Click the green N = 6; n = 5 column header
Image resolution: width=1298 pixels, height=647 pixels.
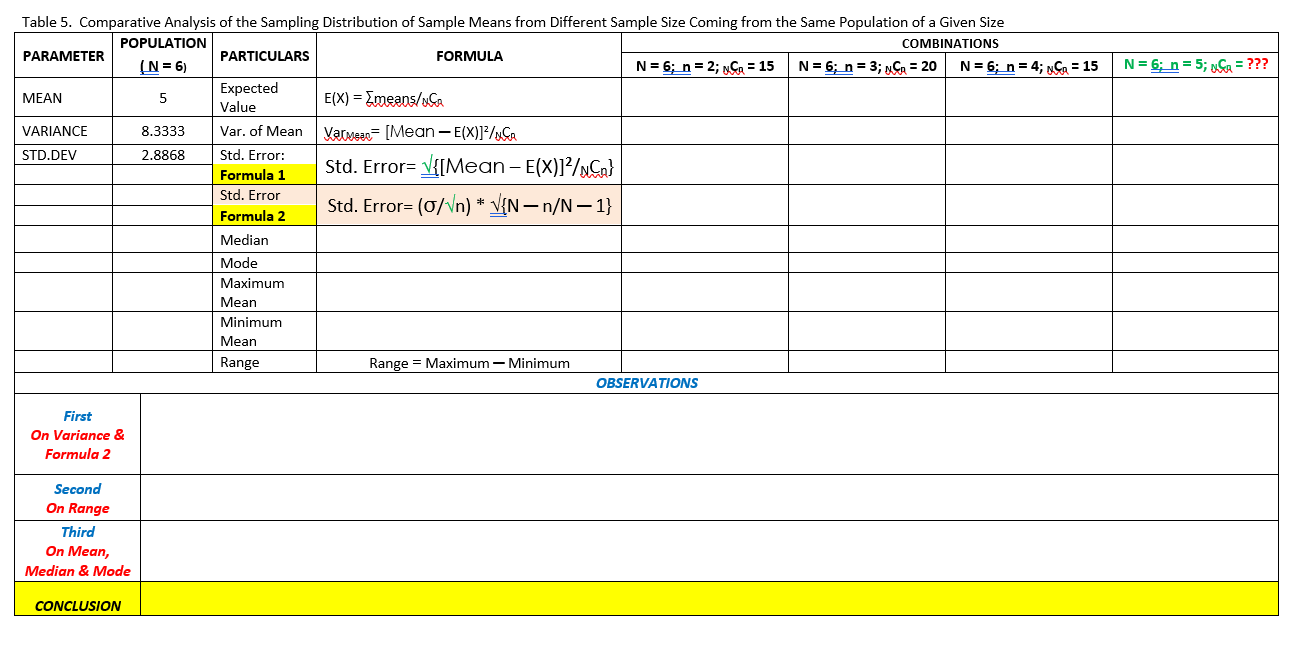(x=1195, y=66)
